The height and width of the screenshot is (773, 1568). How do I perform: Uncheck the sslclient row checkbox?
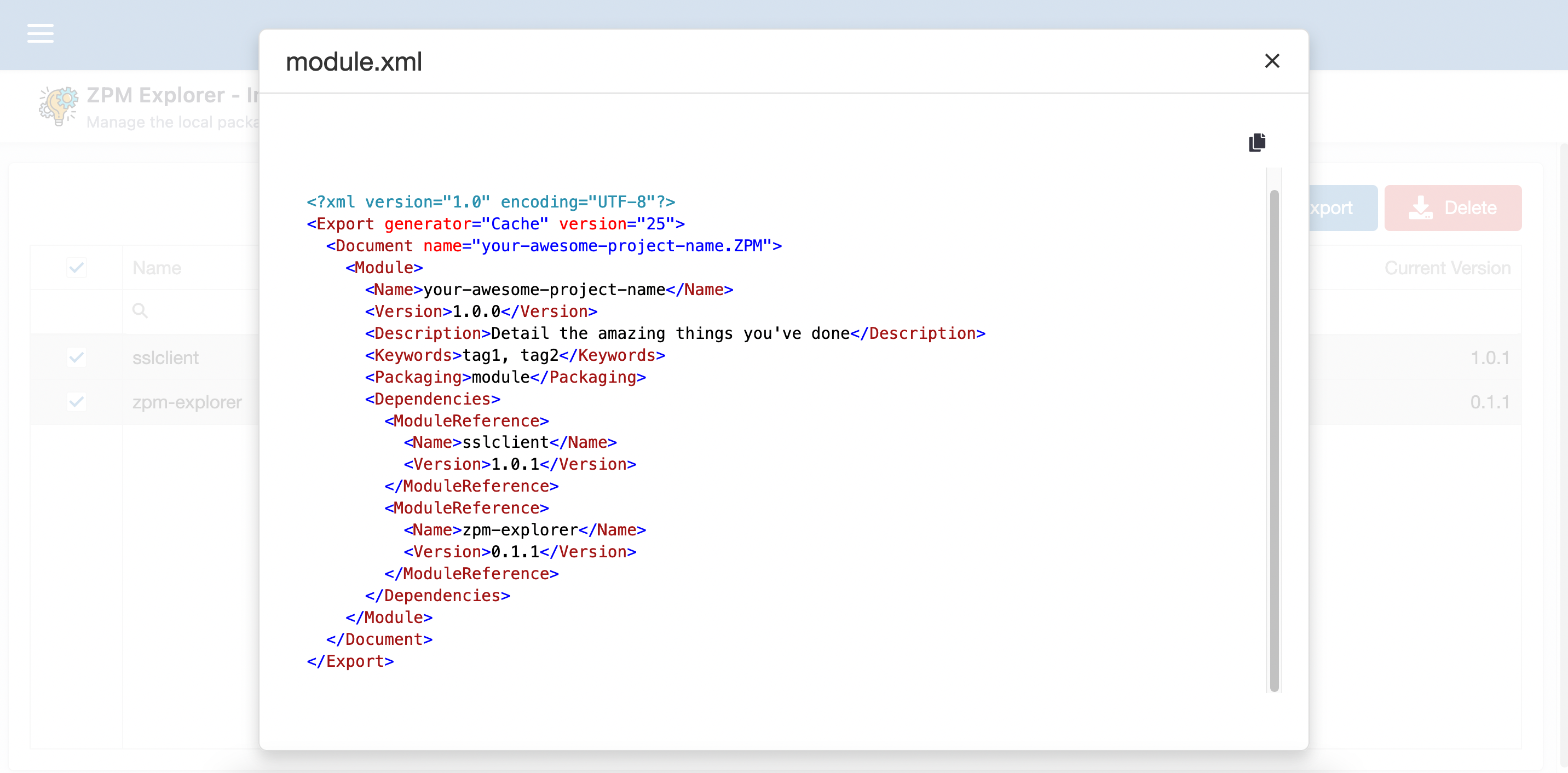click(x=77, y=357)
